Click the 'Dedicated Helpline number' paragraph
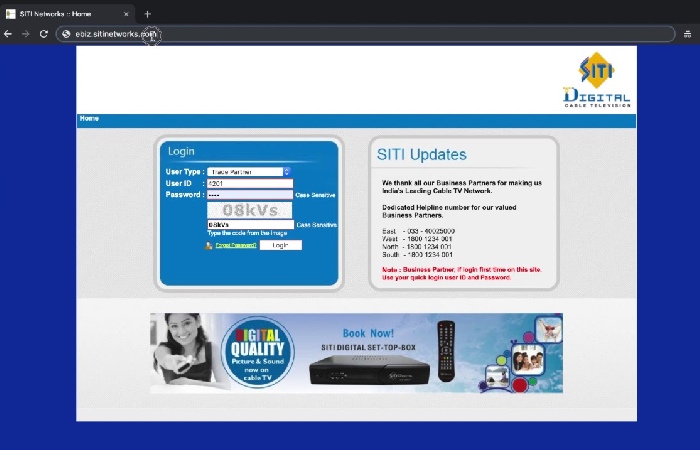The width and height of the screenshot is (700, 450). pyautogui.click(x=449, y=211)
